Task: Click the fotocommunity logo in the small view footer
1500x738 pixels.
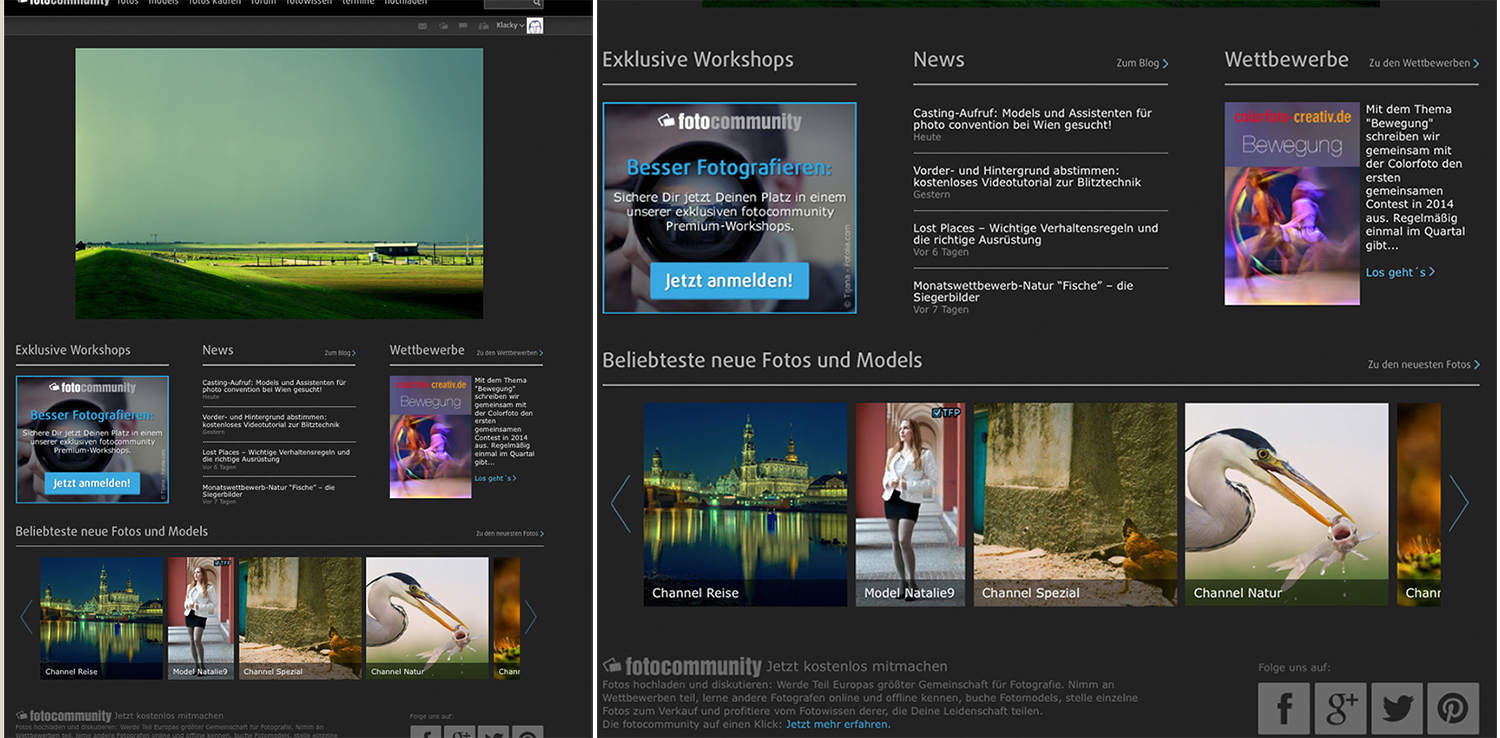Action: [63, 716]
